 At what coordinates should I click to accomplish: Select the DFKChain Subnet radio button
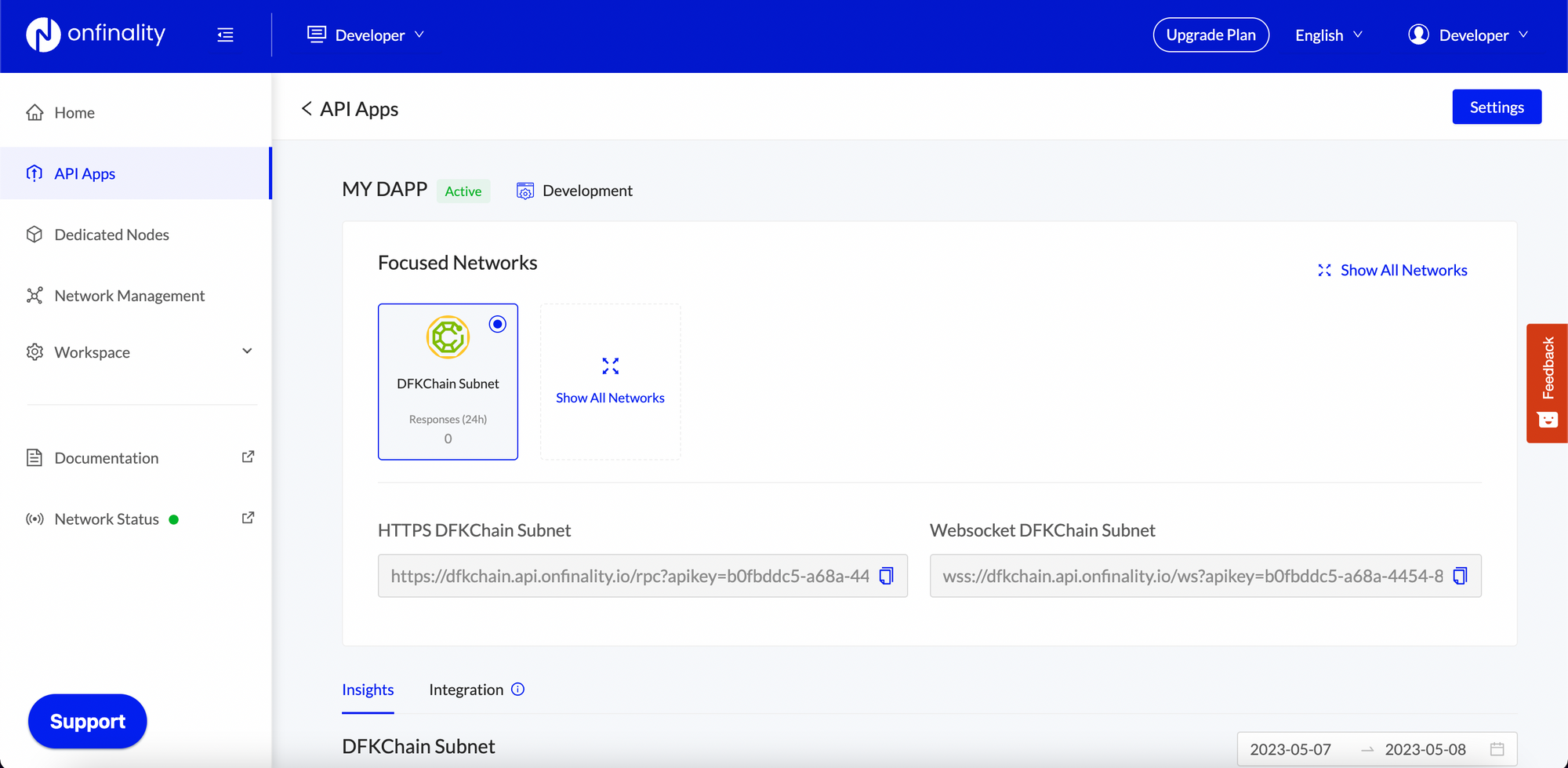coord(498,324)
